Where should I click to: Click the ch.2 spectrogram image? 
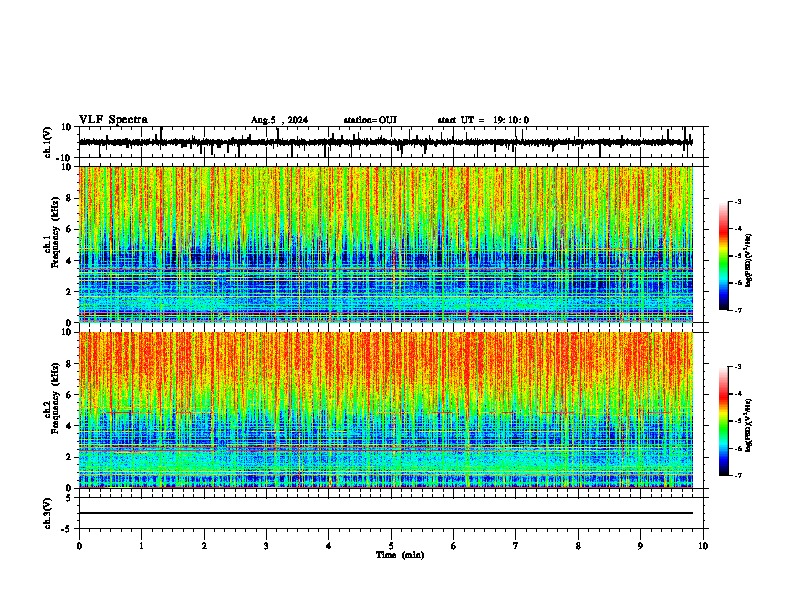coord(386,410)
